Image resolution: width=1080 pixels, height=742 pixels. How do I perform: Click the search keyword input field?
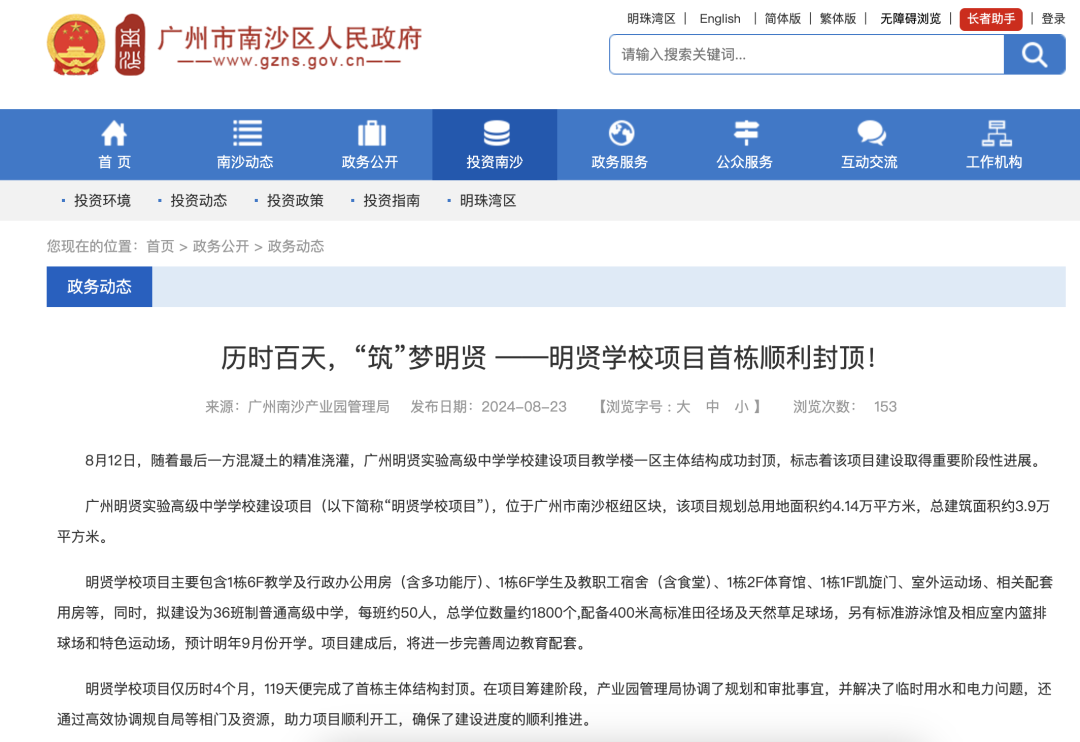pyautogui.click(x=806, y=54)
